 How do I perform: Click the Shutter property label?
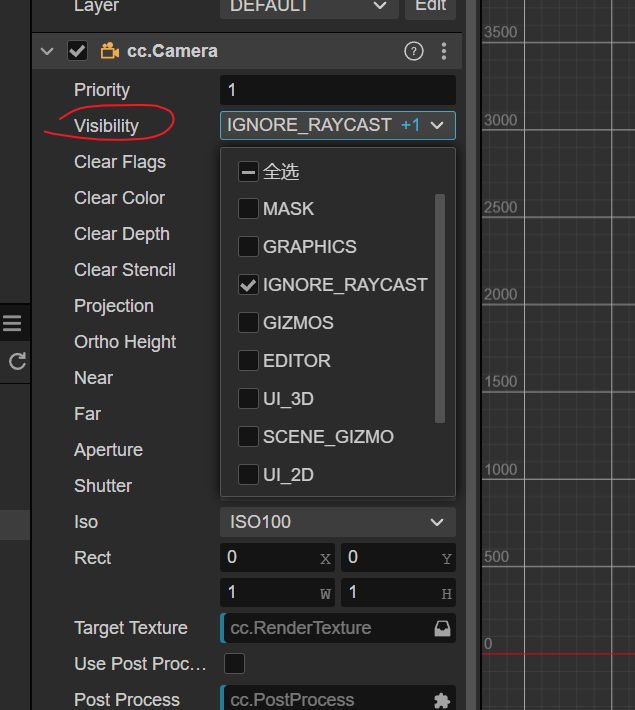103,486
